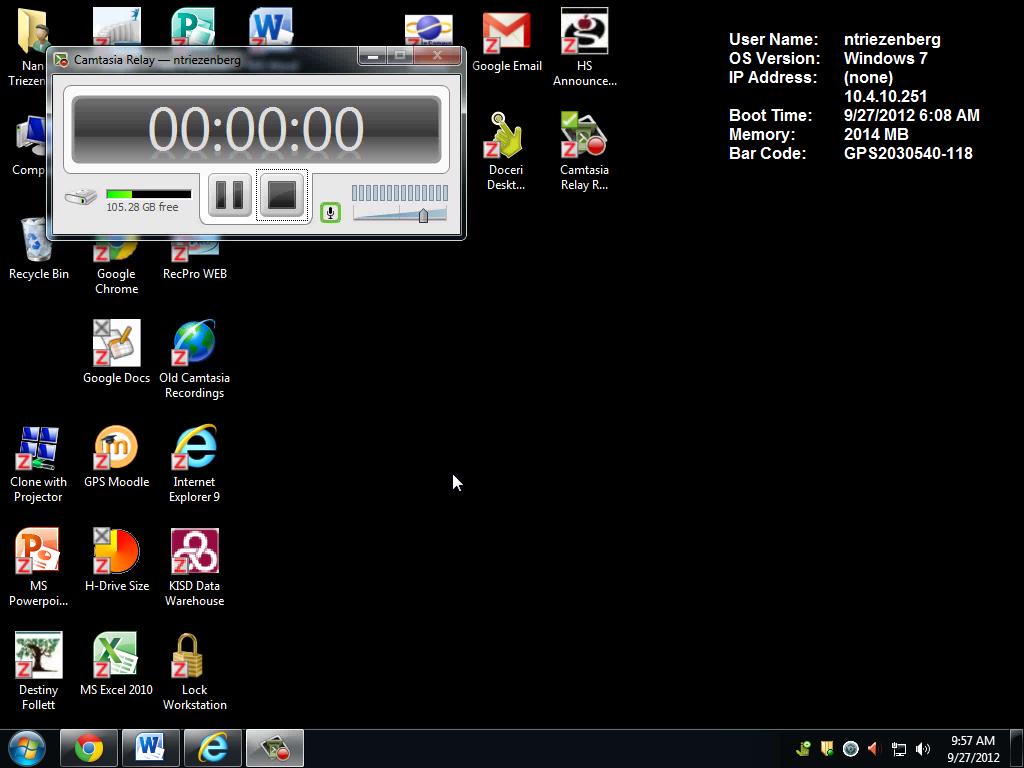1024x768 pixels.
Task: Open the Google Email desktop shortcut
Action: tap(507, 41)
